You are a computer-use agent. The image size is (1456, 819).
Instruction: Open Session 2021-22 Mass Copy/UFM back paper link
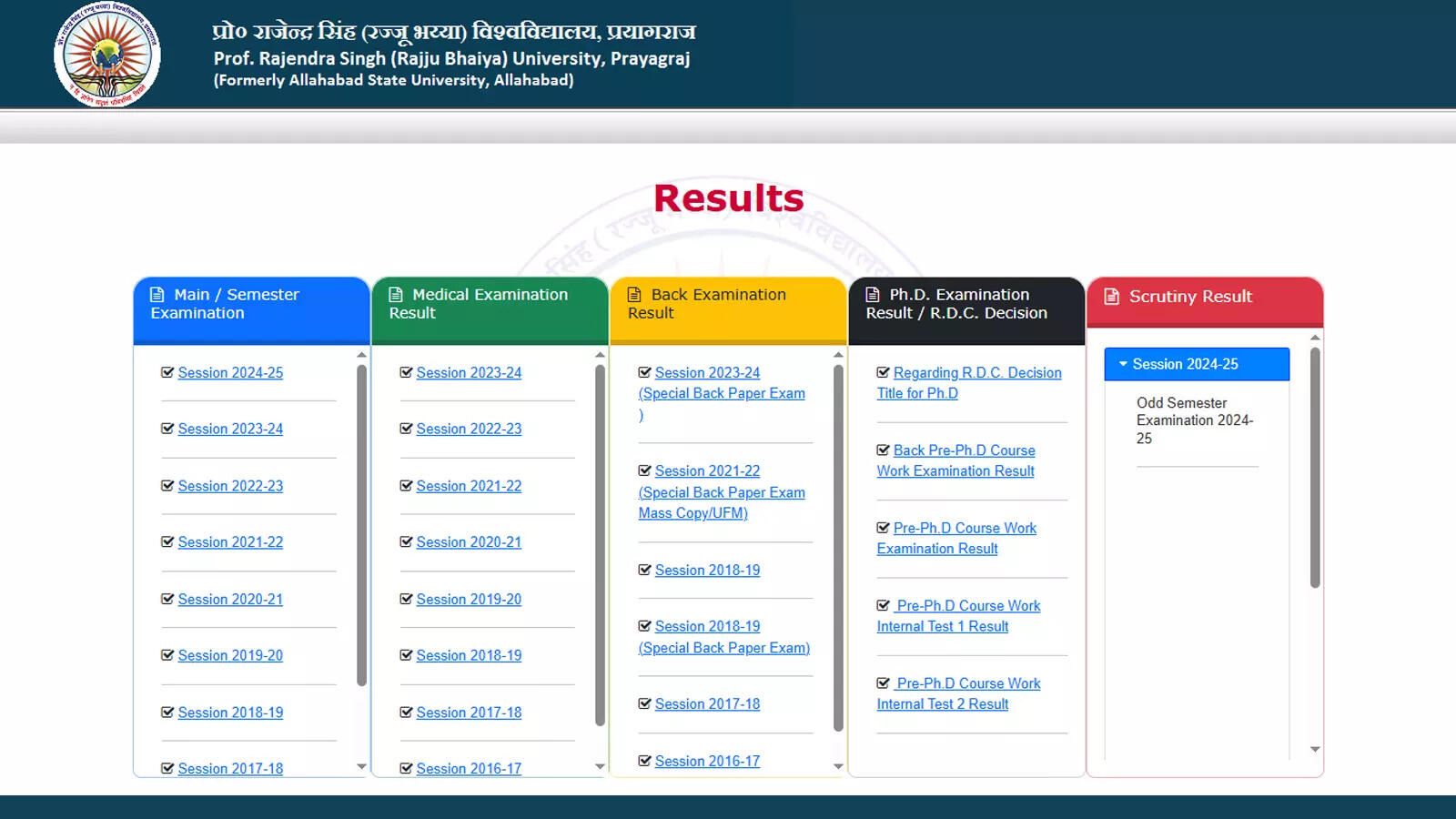(x=722, y=492)
